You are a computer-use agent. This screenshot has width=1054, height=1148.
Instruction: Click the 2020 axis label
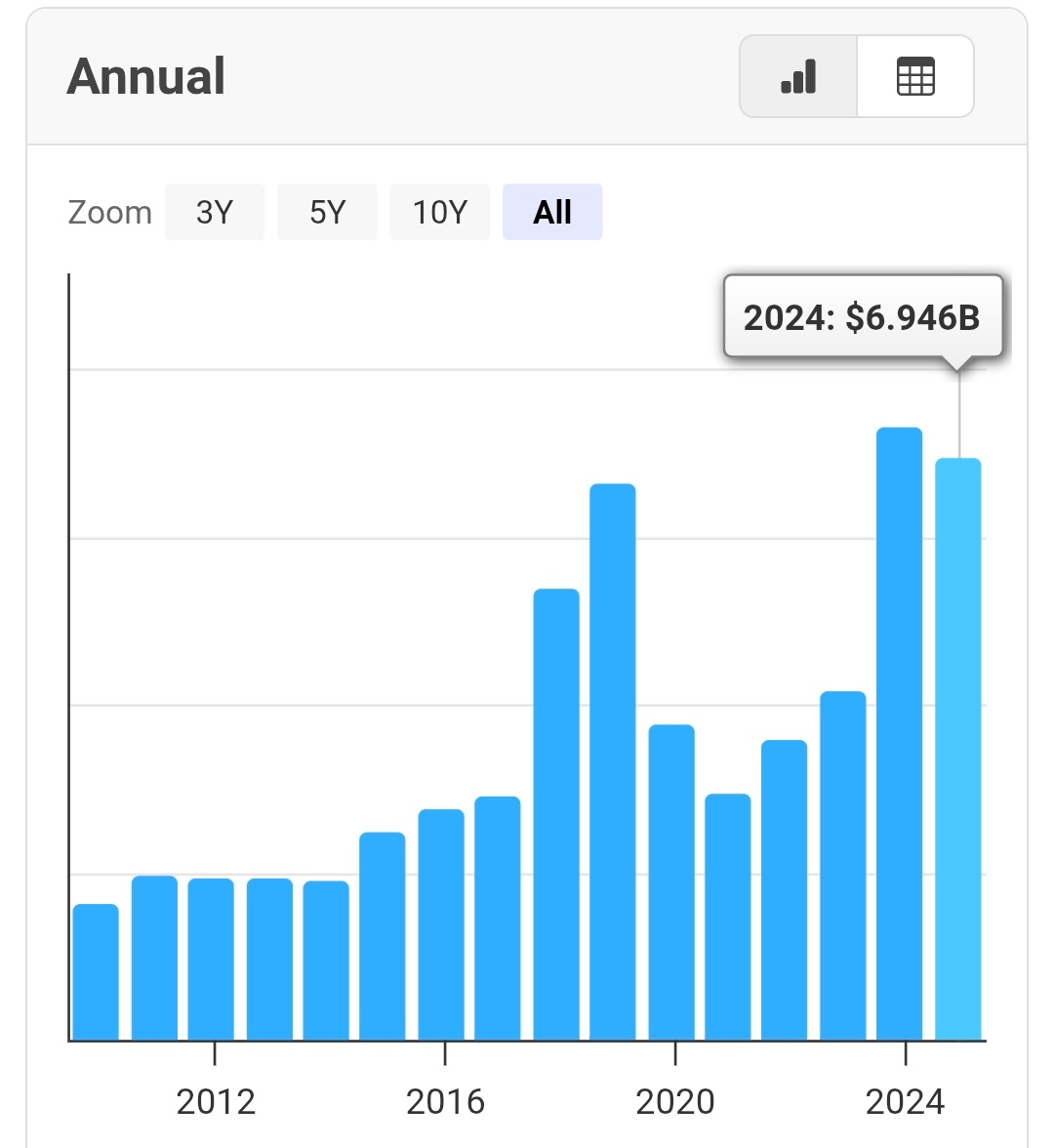pos(675,1102)
